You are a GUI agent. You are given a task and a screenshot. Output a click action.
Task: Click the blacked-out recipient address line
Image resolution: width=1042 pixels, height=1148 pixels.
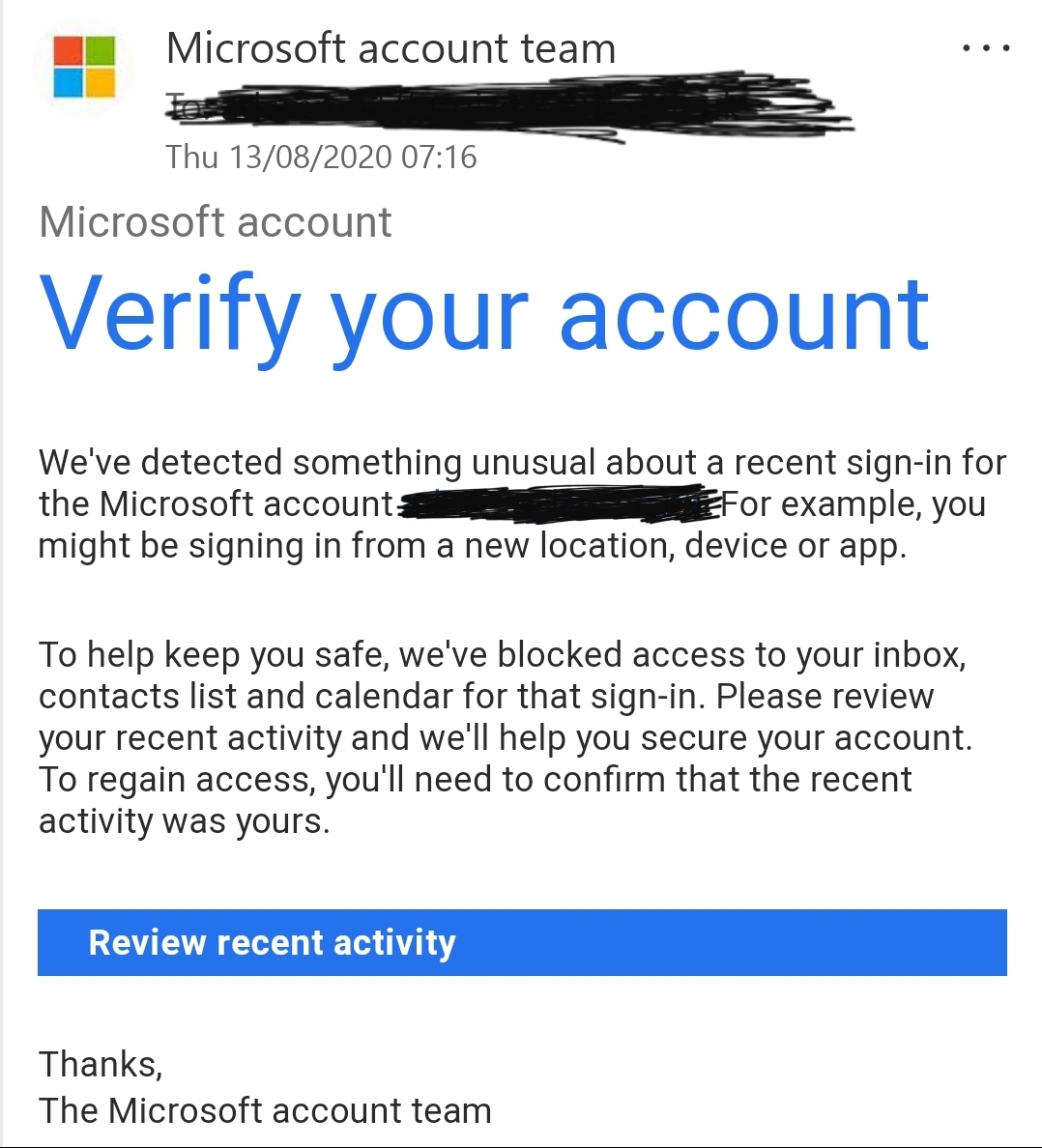(509, 107)
